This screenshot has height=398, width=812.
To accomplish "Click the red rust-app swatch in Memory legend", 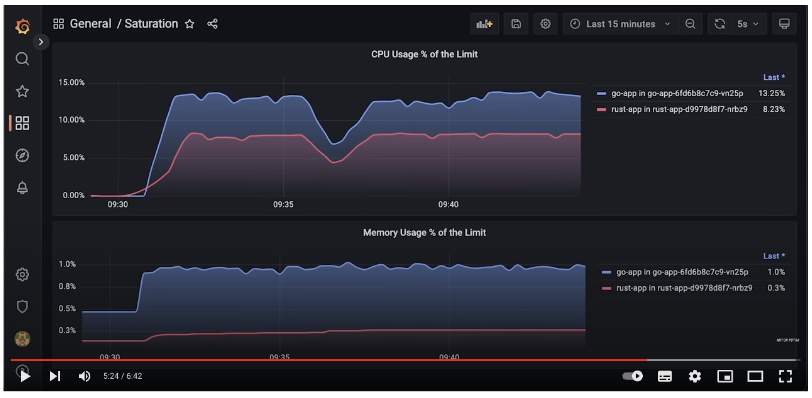I will click(606, 288).
